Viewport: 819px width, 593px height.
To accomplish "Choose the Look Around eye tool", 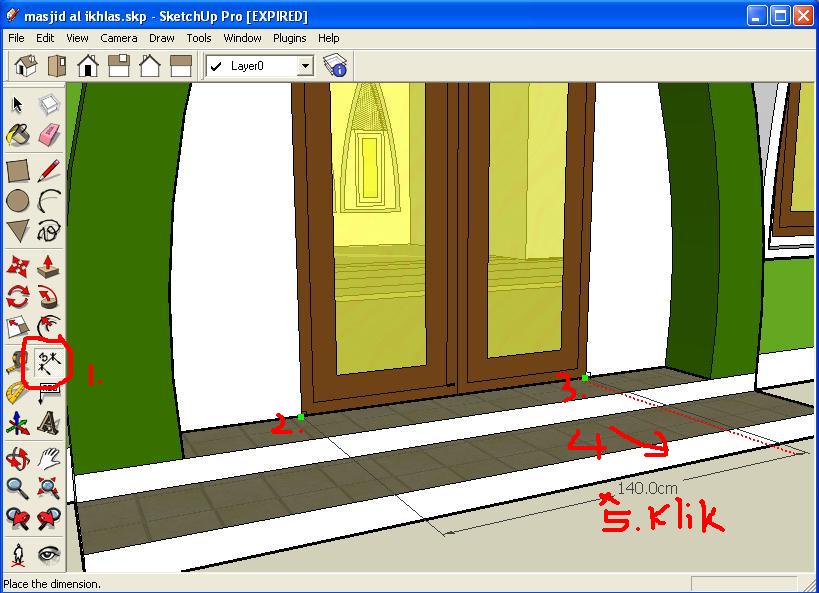I will pyautogui.click(x=49, y=555).
